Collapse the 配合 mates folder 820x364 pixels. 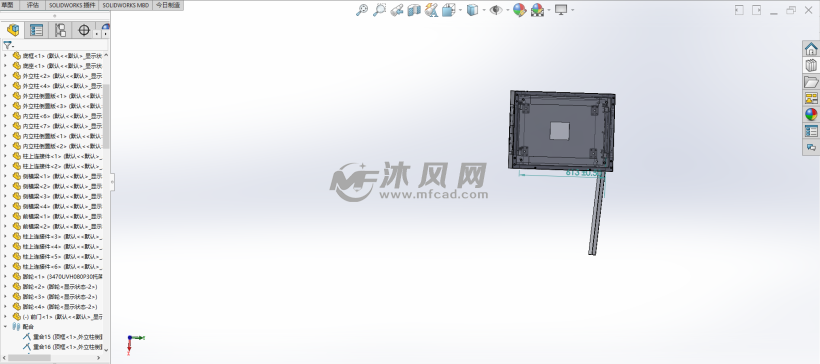[5, 326]
